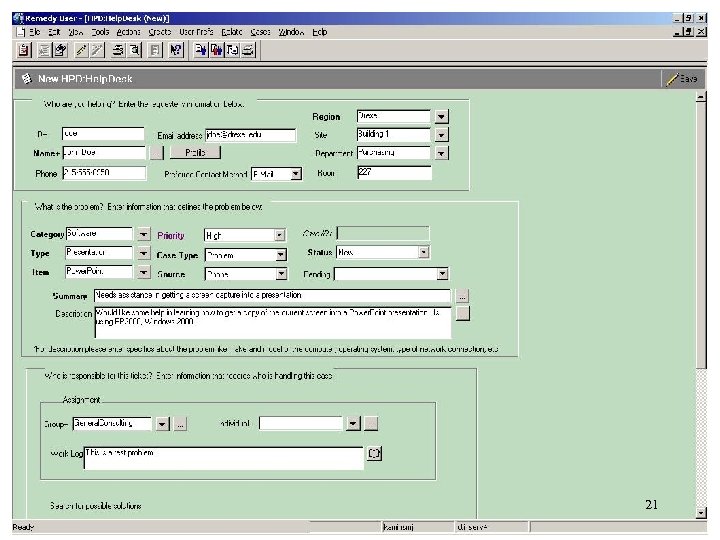
Task: Expand the Source dropdown
Action: [x=281, y=274]
